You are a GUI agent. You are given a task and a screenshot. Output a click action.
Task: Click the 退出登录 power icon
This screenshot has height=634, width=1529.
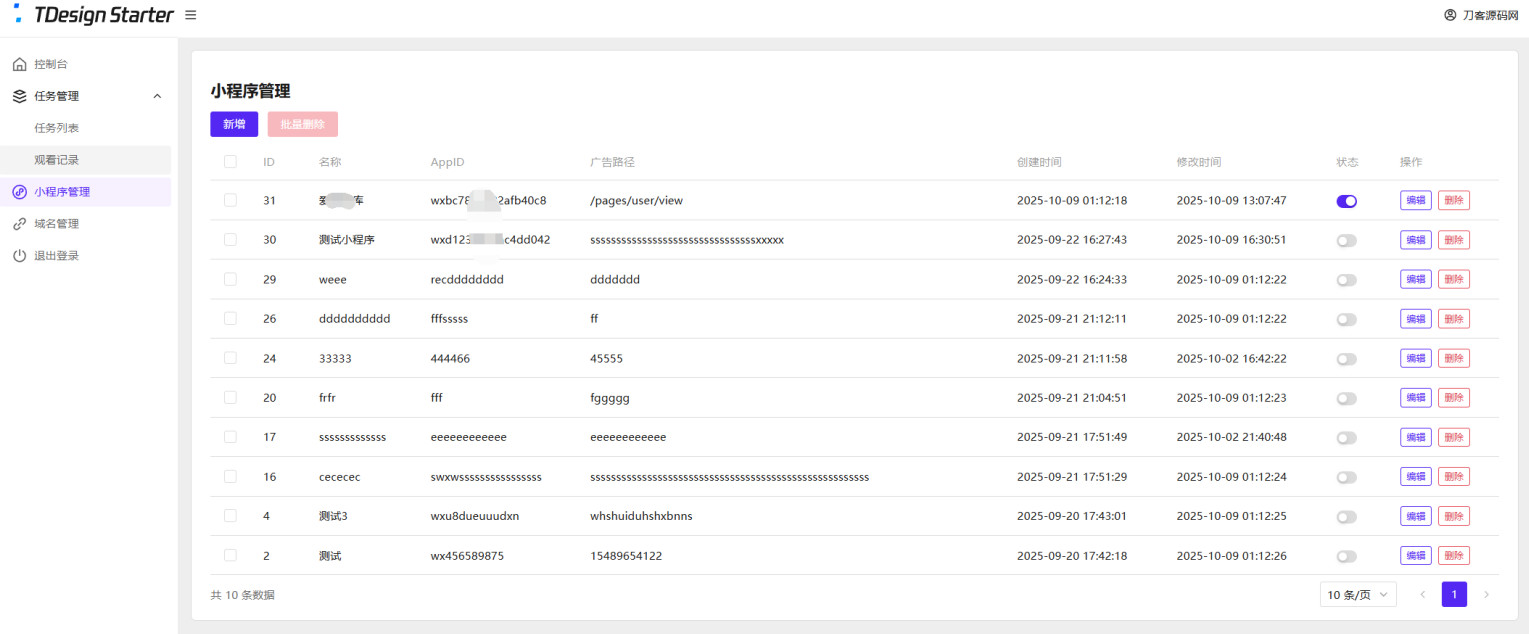coord(19,256)
